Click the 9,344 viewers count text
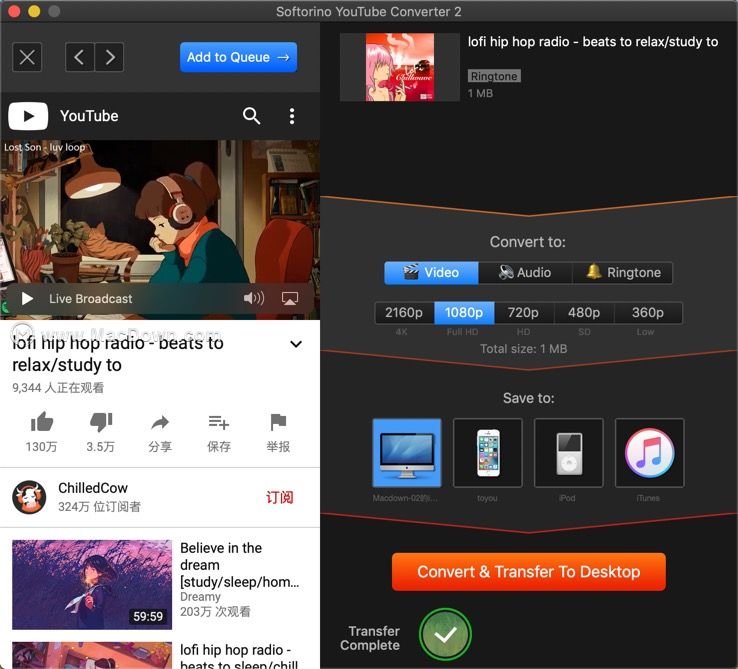Screen dimensions: 738x669 (58, 388)
